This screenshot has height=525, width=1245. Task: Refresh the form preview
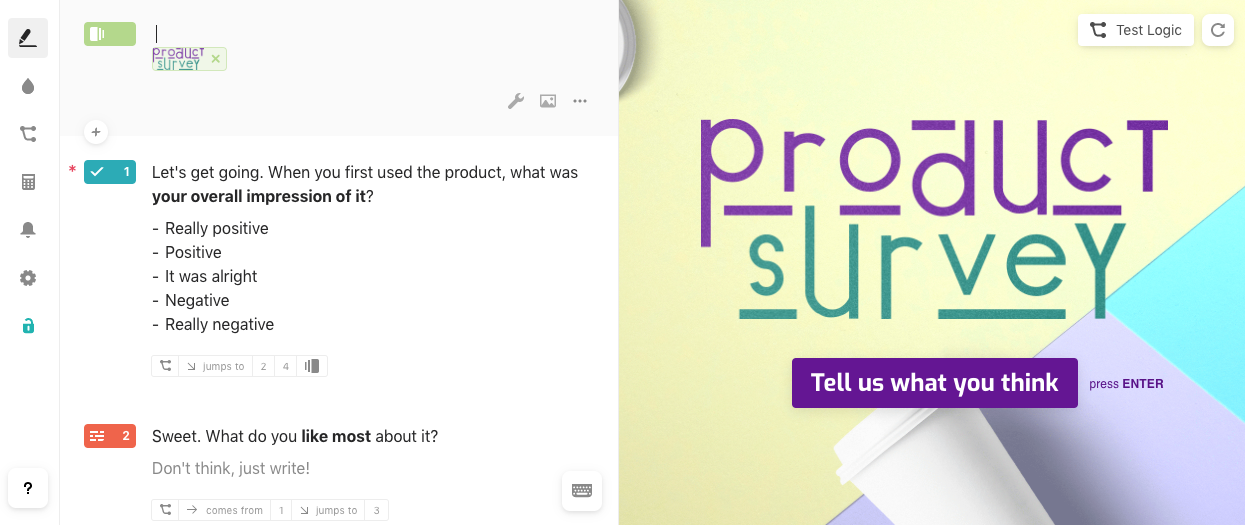tap(1218, 30)
